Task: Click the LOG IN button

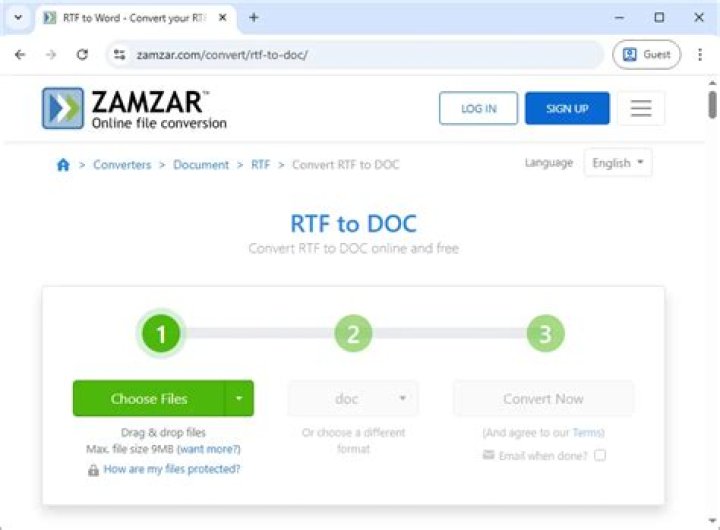Action: click(x=478, y=108)
